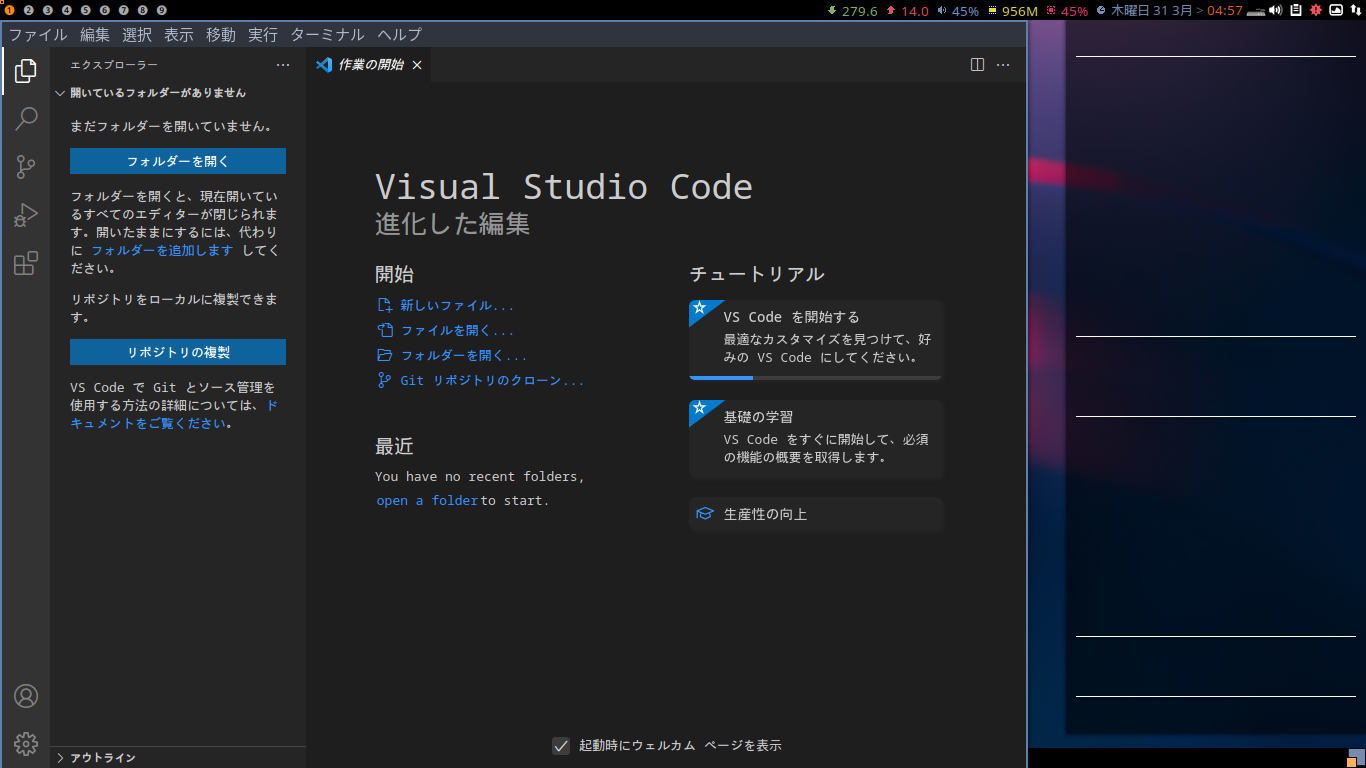Switch to workspace 9 in top bar
This screenshot has height=768, width=1366.
pos(162,10)
